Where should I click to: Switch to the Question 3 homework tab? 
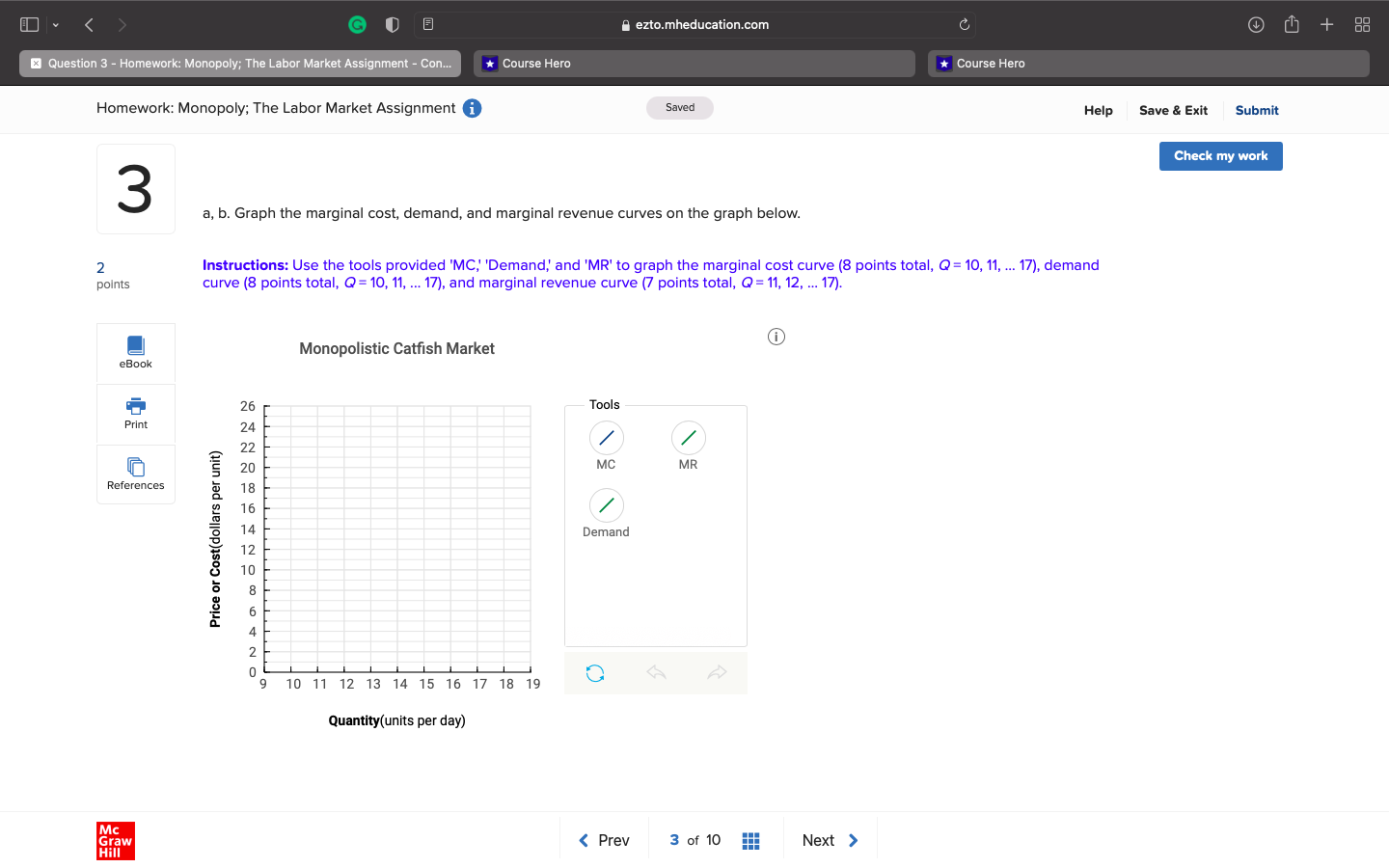pos(239,63)
